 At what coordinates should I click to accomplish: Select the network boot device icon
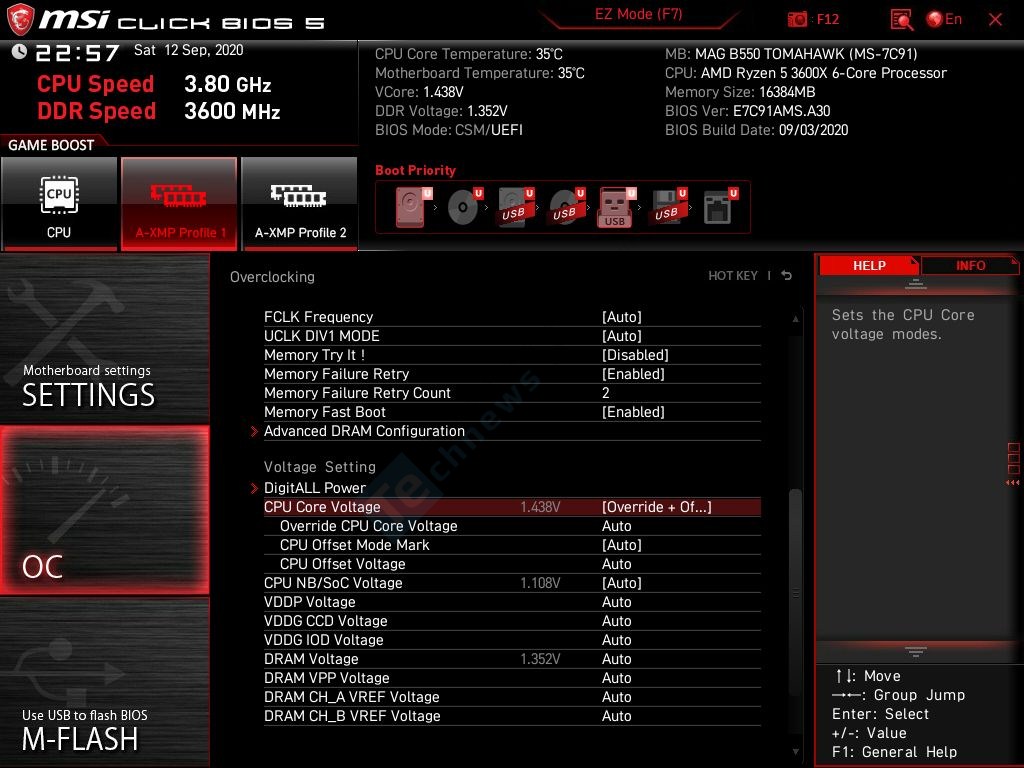[720, 207]
